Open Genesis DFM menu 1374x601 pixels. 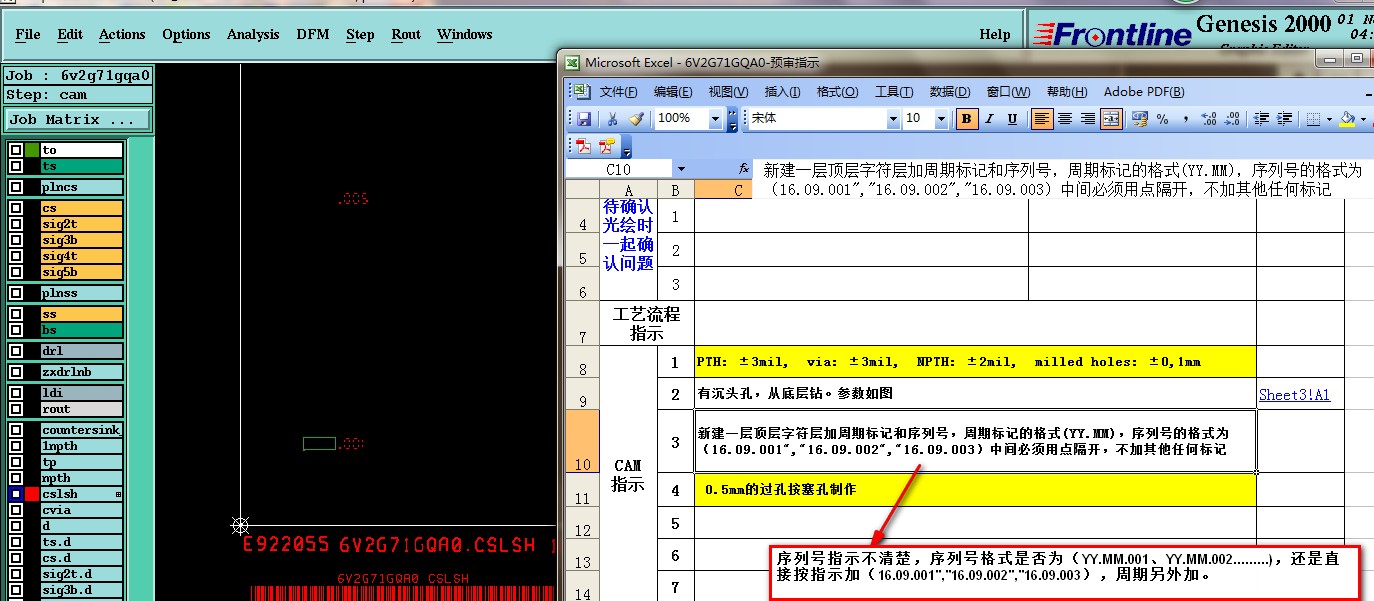coord(313,34)
